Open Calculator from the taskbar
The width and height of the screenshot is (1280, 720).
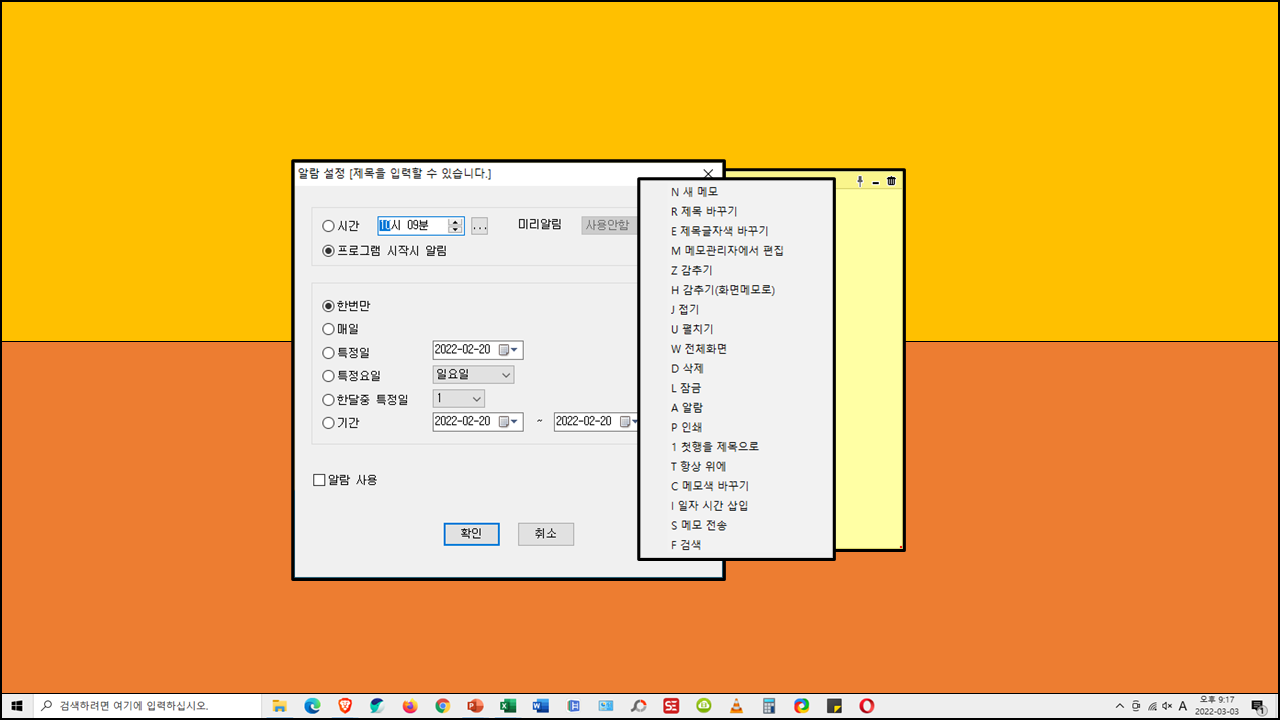(x=769, y=705)
